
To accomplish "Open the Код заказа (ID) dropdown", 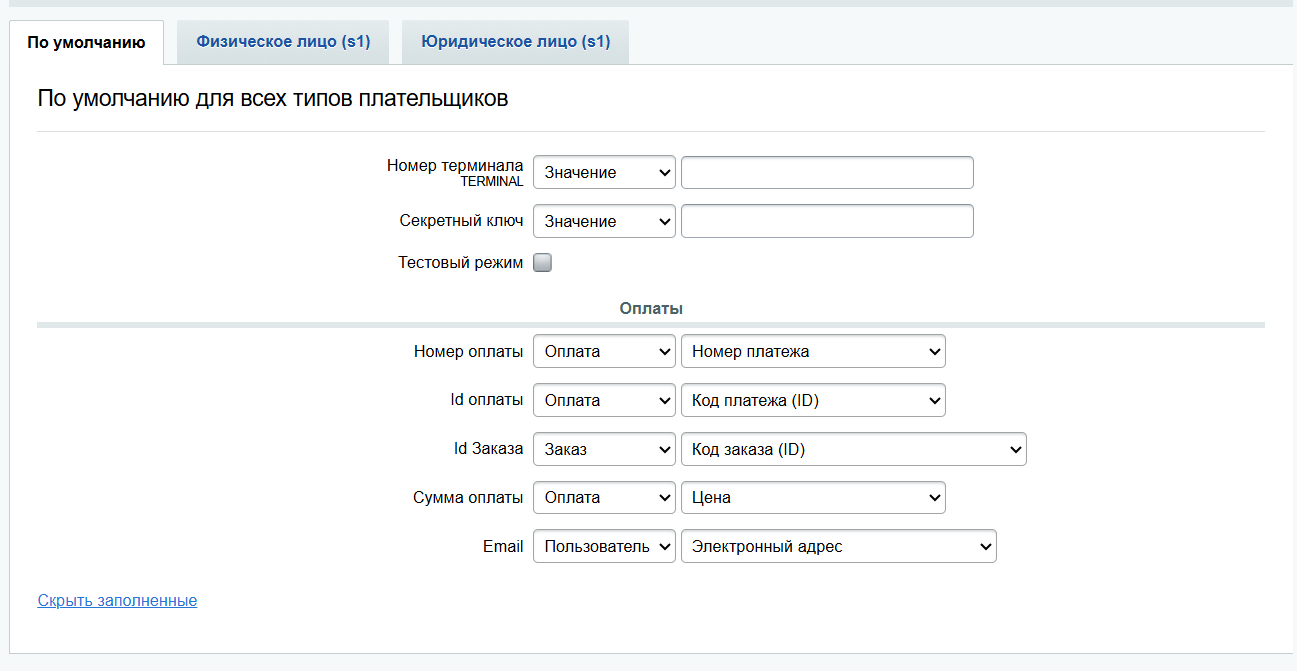I will pyautogui.click(x=853, y=450).
